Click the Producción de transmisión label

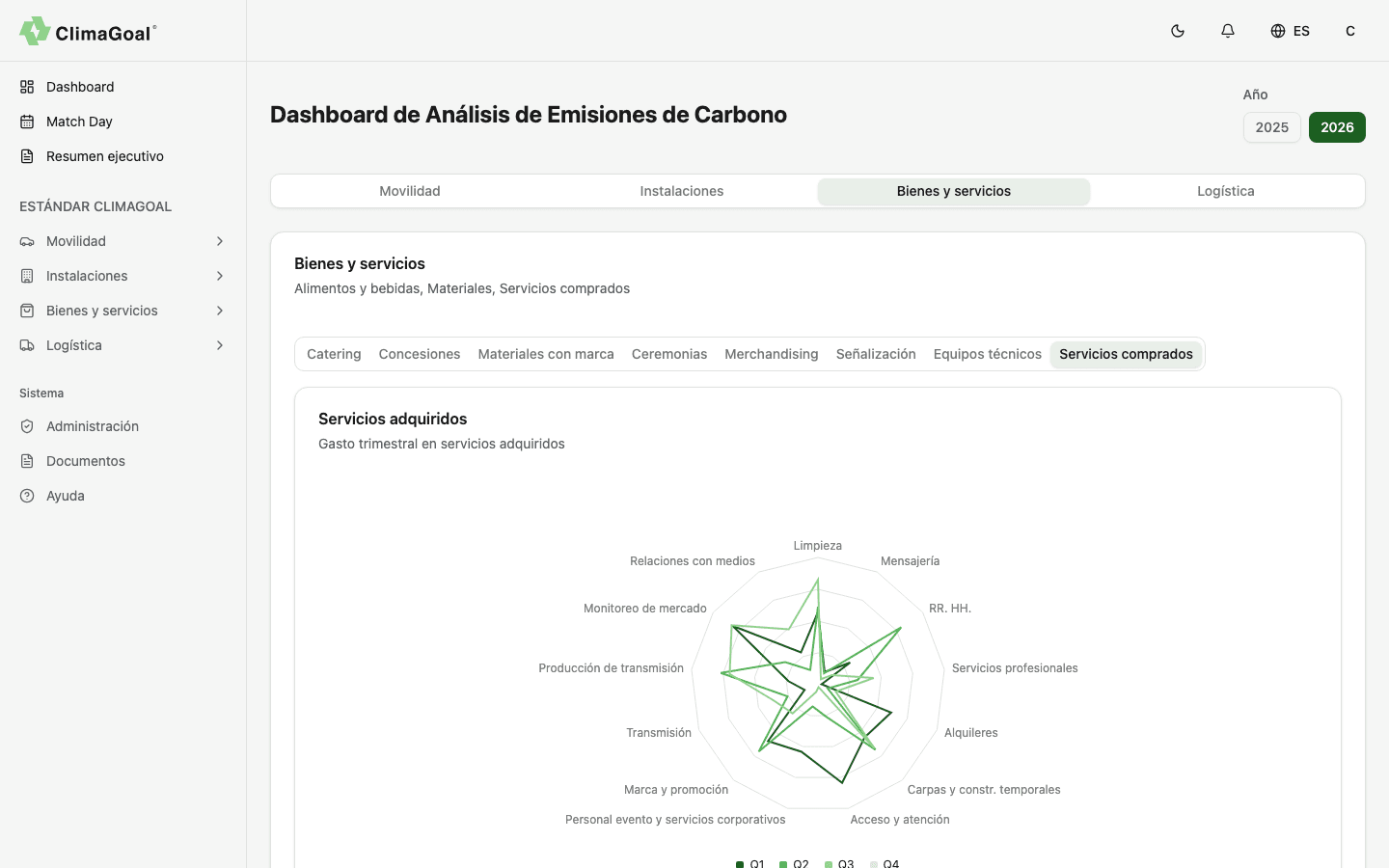(611, 668)
